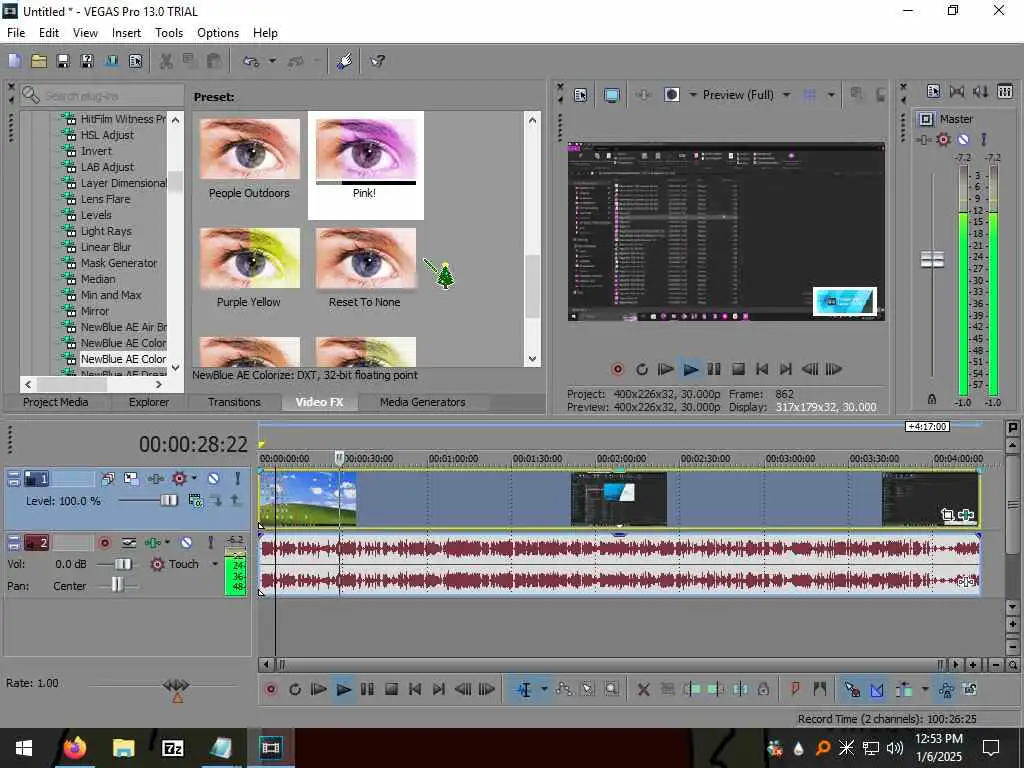Click the Record button under preview
Screen dimensions: 1024x768
pyautogui.click(x=617, y=369)
